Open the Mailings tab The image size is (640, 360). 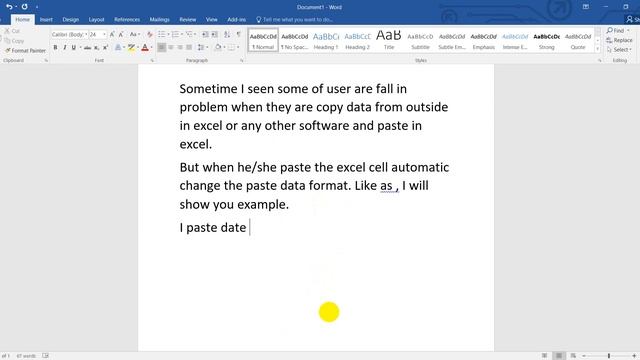(159, 20)
